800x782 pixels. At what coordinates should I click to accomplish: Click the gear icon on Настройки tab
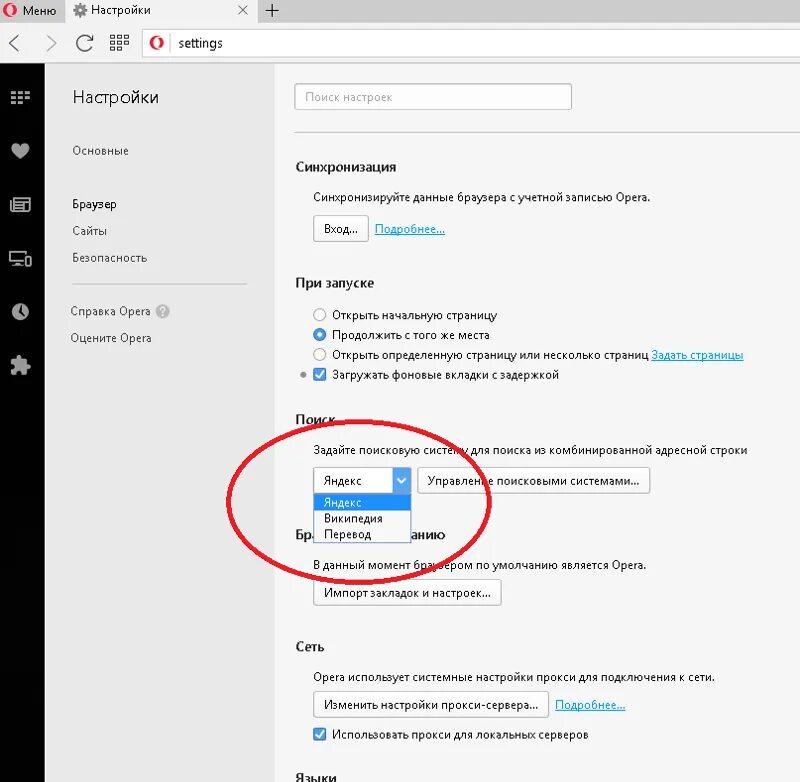[80, 10]
